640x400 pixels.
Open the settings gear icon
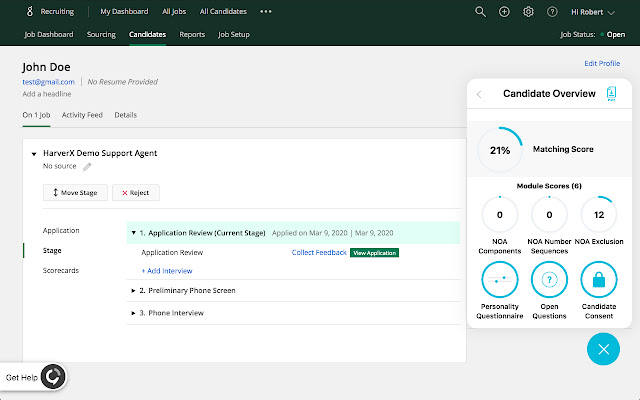click(529, 12)
